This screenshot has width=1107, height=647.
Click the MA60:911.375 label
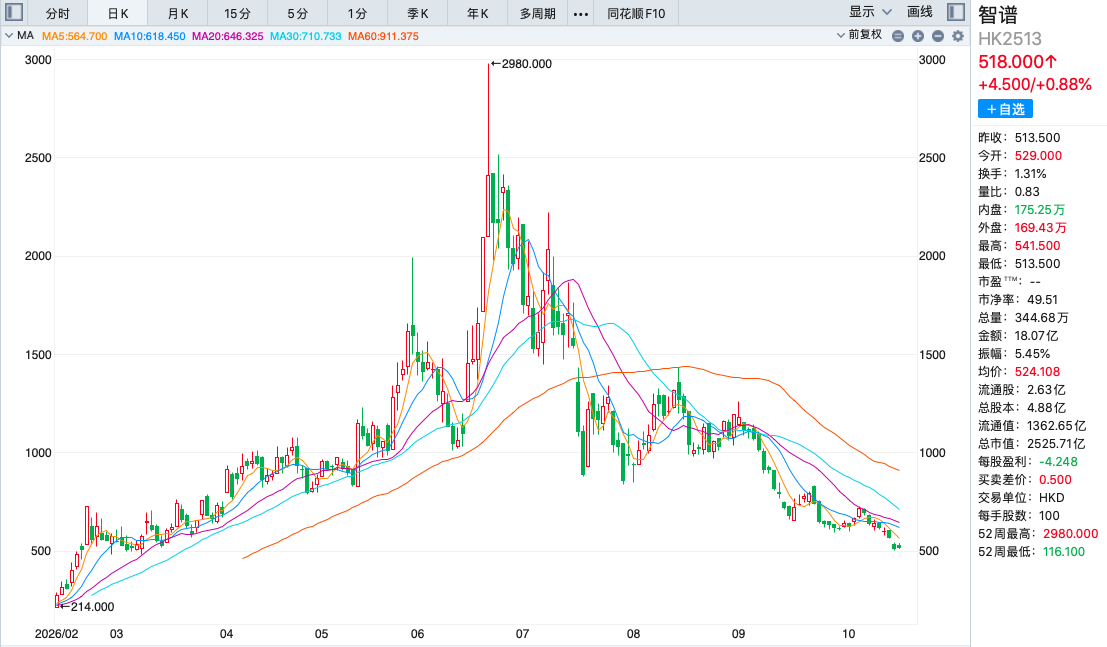(383, 36)
